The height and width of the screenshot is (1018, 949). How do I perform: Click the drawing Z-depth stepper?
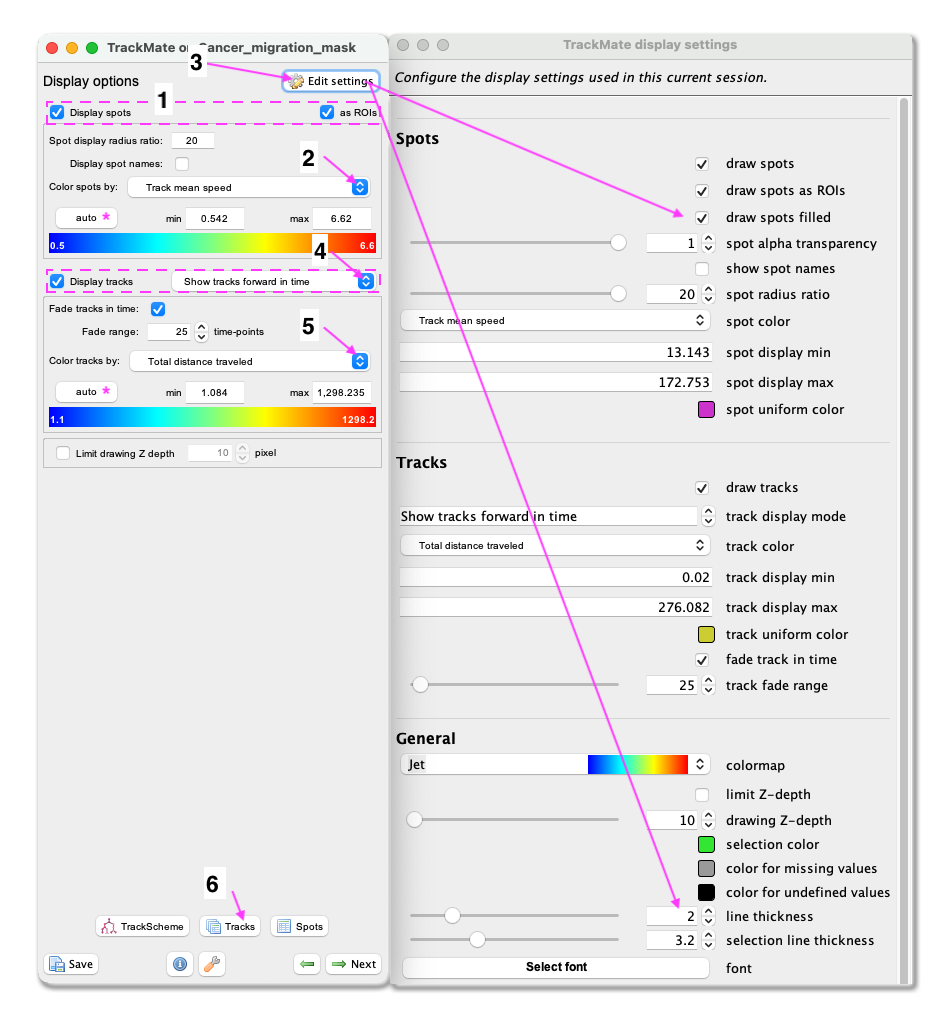(x=708, y=820)
